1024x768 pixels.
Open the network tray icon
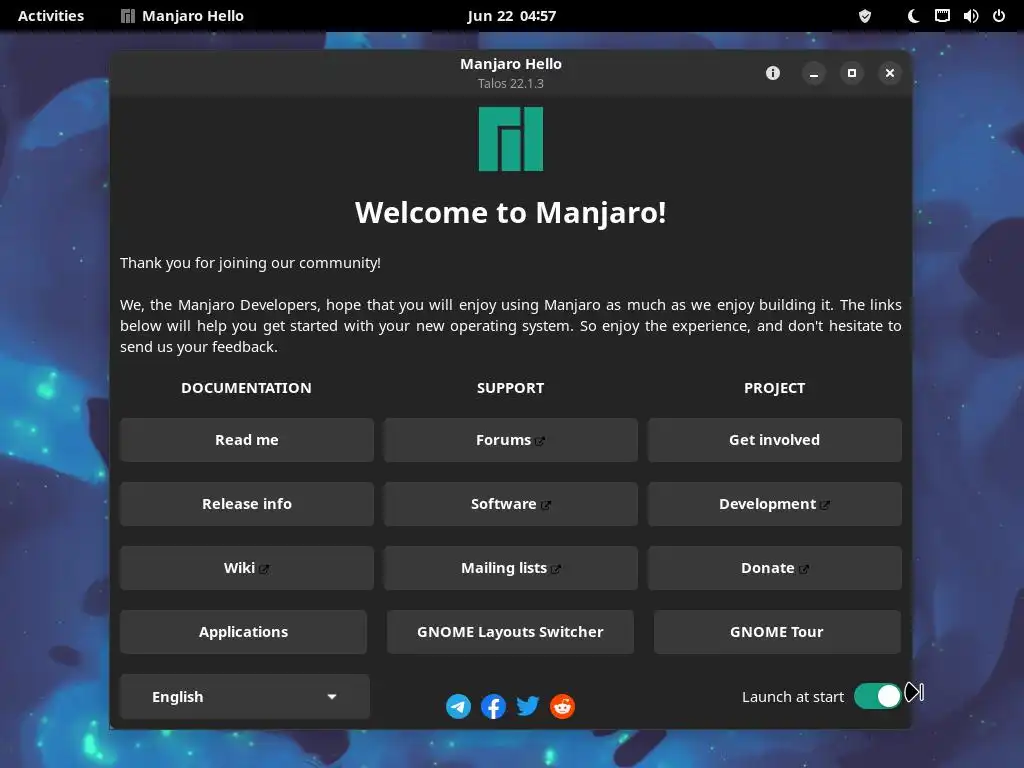pyautogui.click(x=942, y=16)
